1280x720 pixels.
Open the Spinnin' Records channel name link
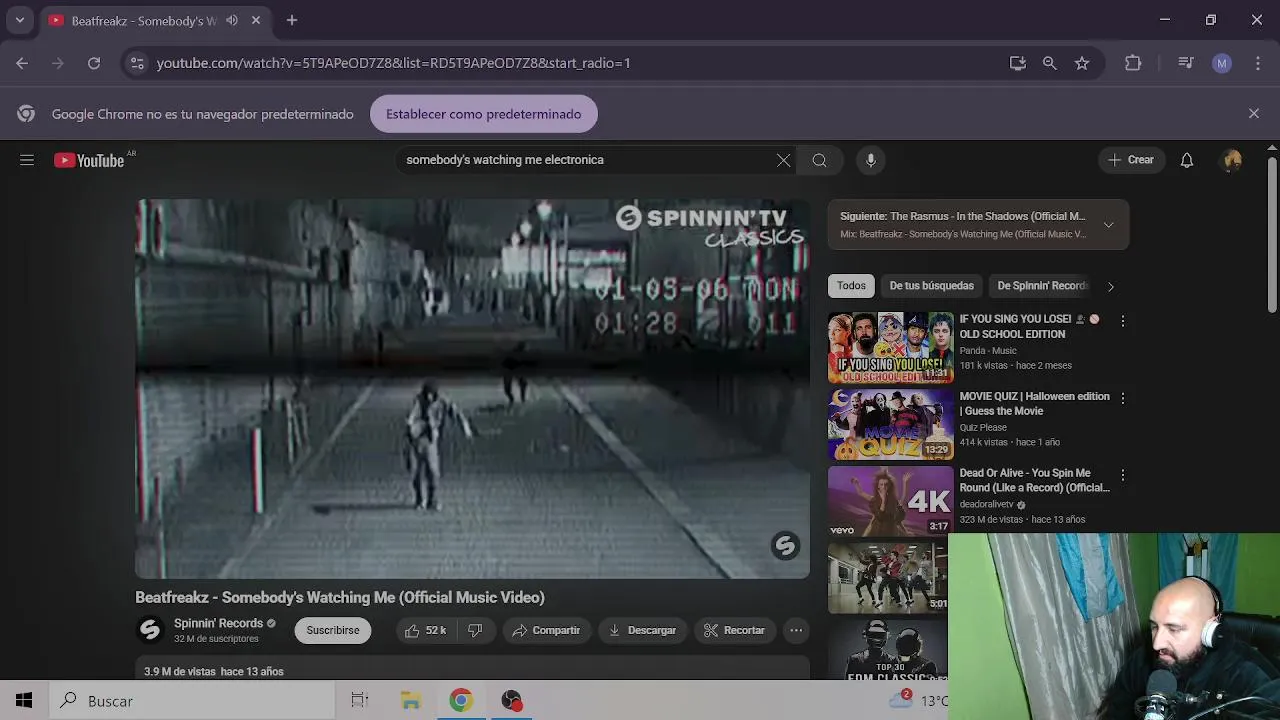pyautogui.click(x=218, y=623)
